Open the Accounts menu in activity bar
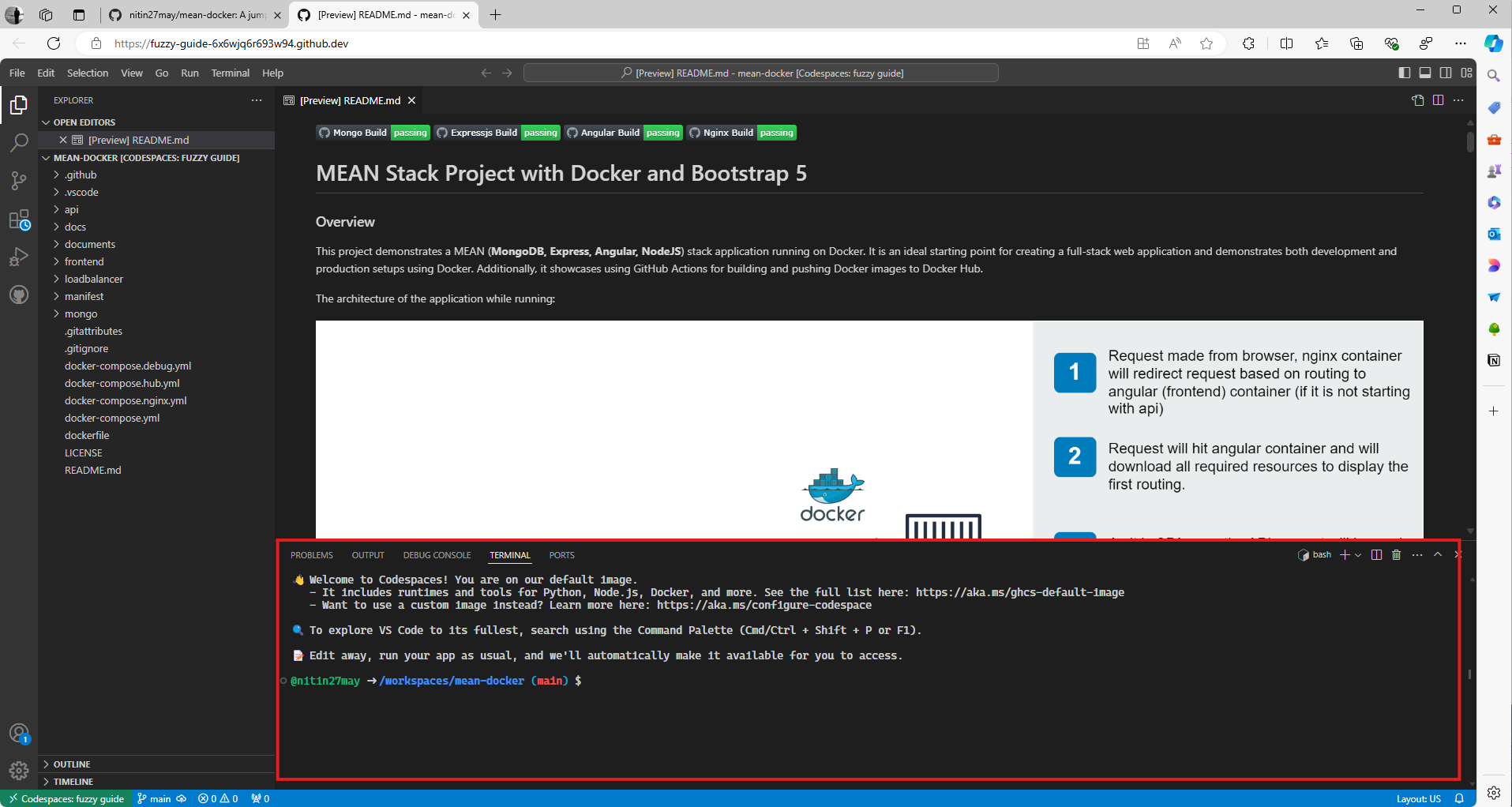1512x807 pixels. click(x=19, y=734)
